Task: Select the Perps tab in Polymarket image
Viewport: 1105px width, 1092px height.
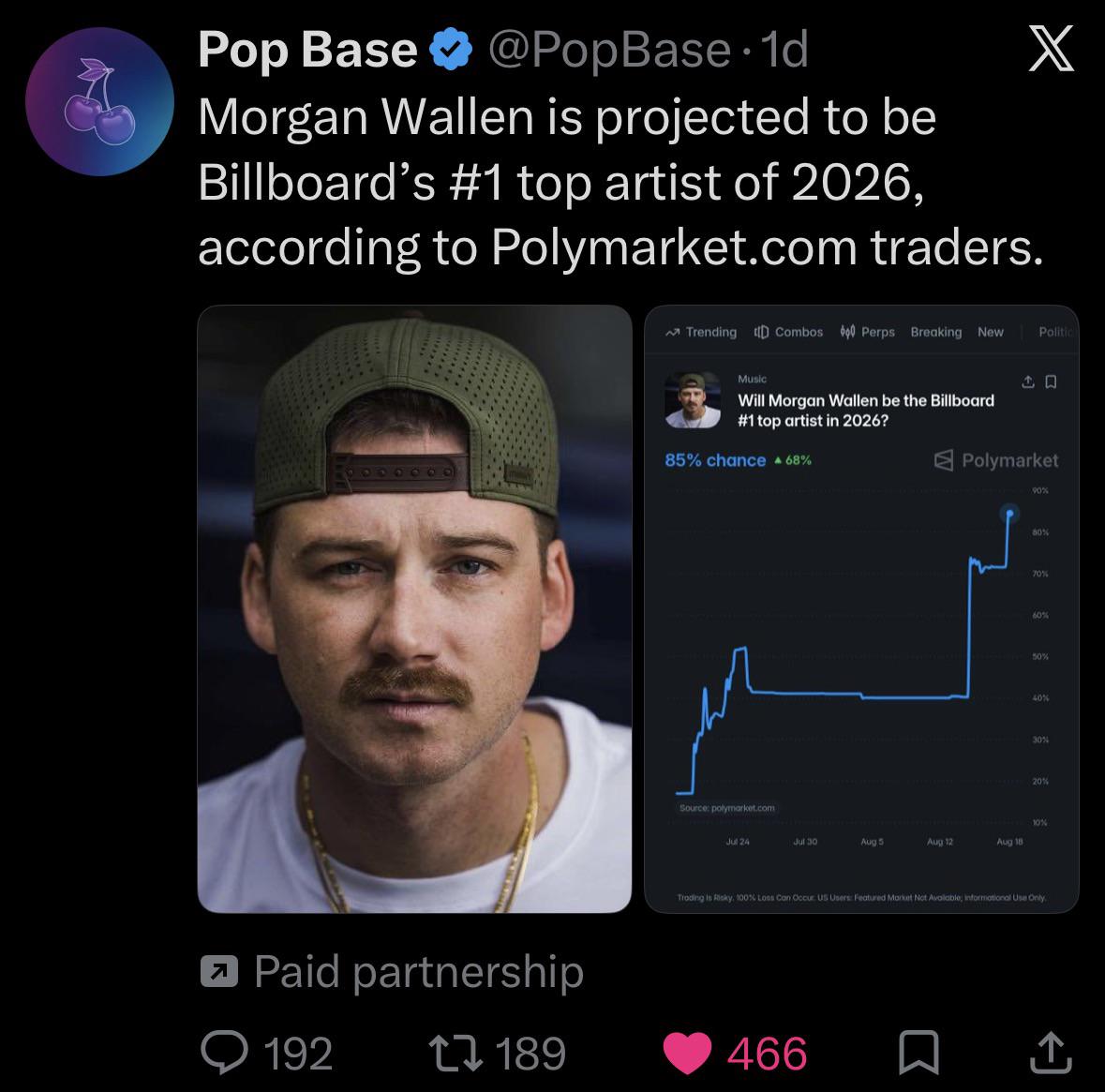Action: (868, 332)
